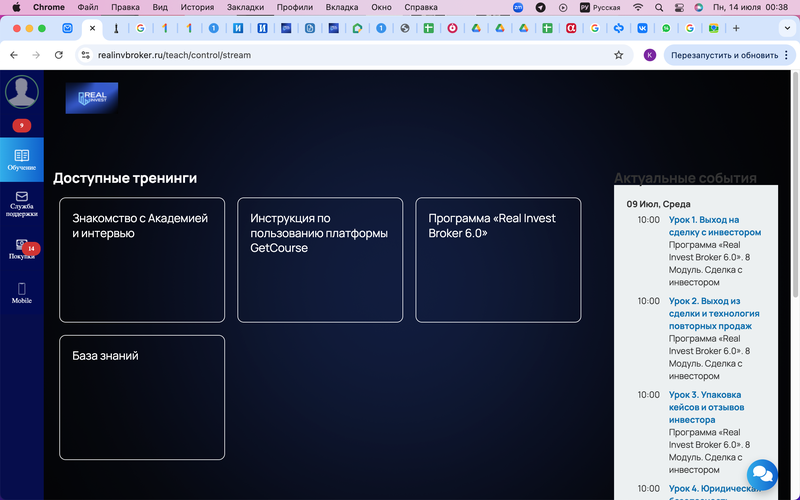Open the База знаний training card
This screenshot has width=800, height=500.
142,397
